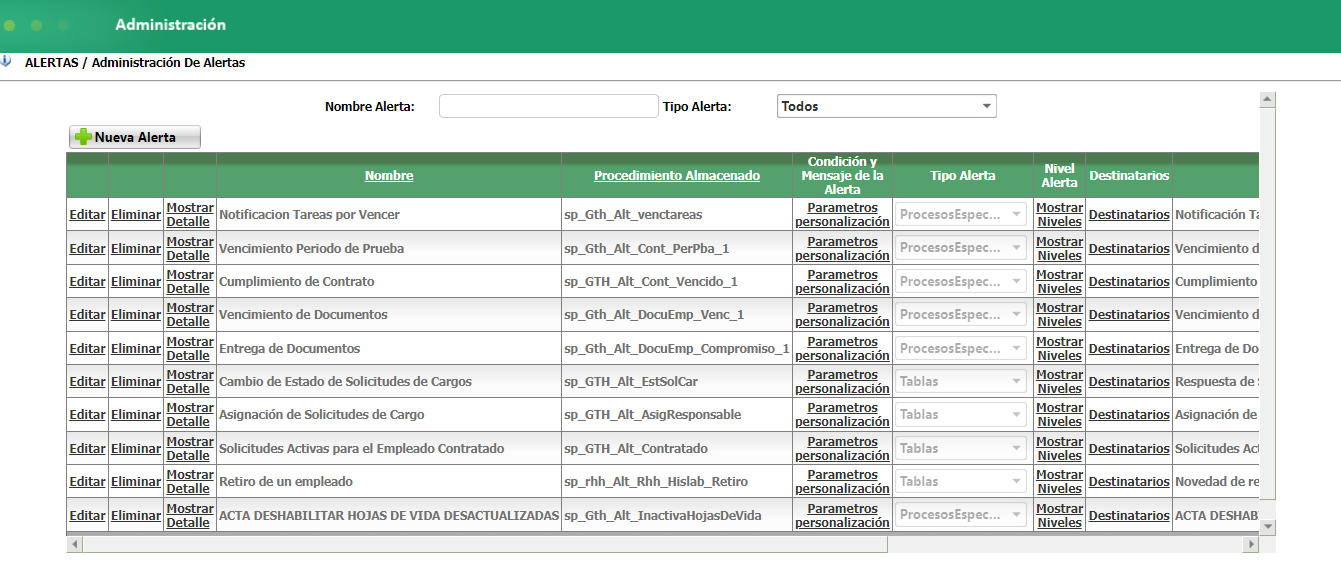Open Tipo Alerta dropdown in Asignación de Solicitudes row
Screen dimensions: 1341x582
click(961, 414)
